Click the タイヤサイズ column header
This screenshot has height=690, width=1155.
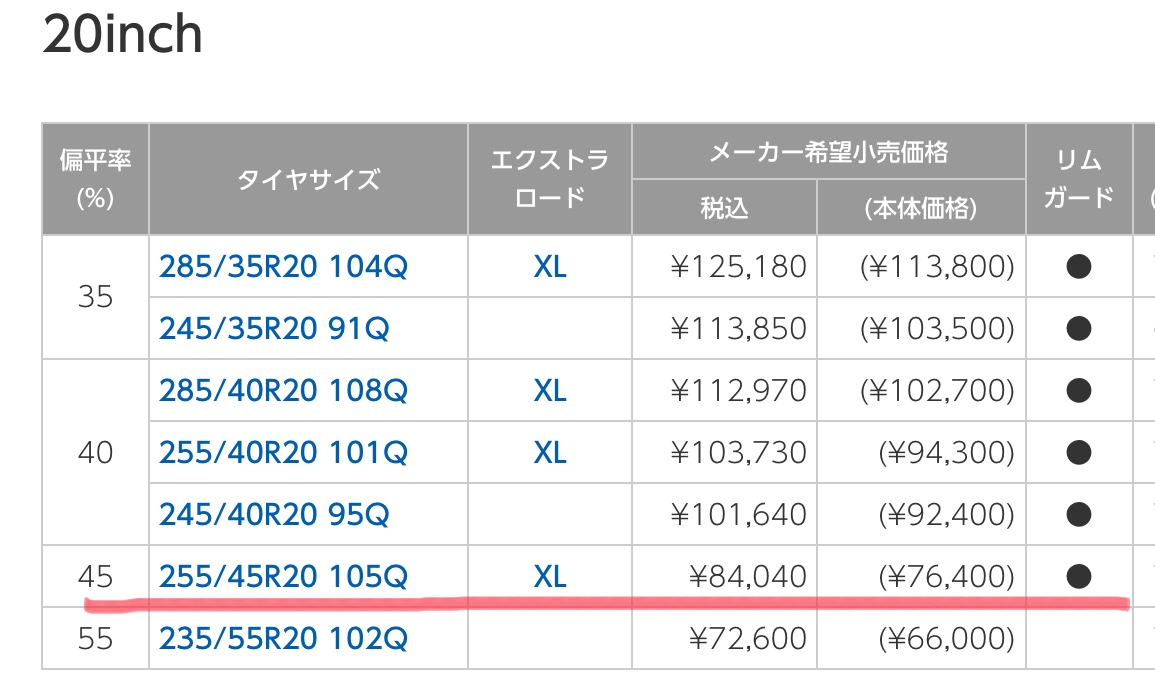(x=309, y=179)
